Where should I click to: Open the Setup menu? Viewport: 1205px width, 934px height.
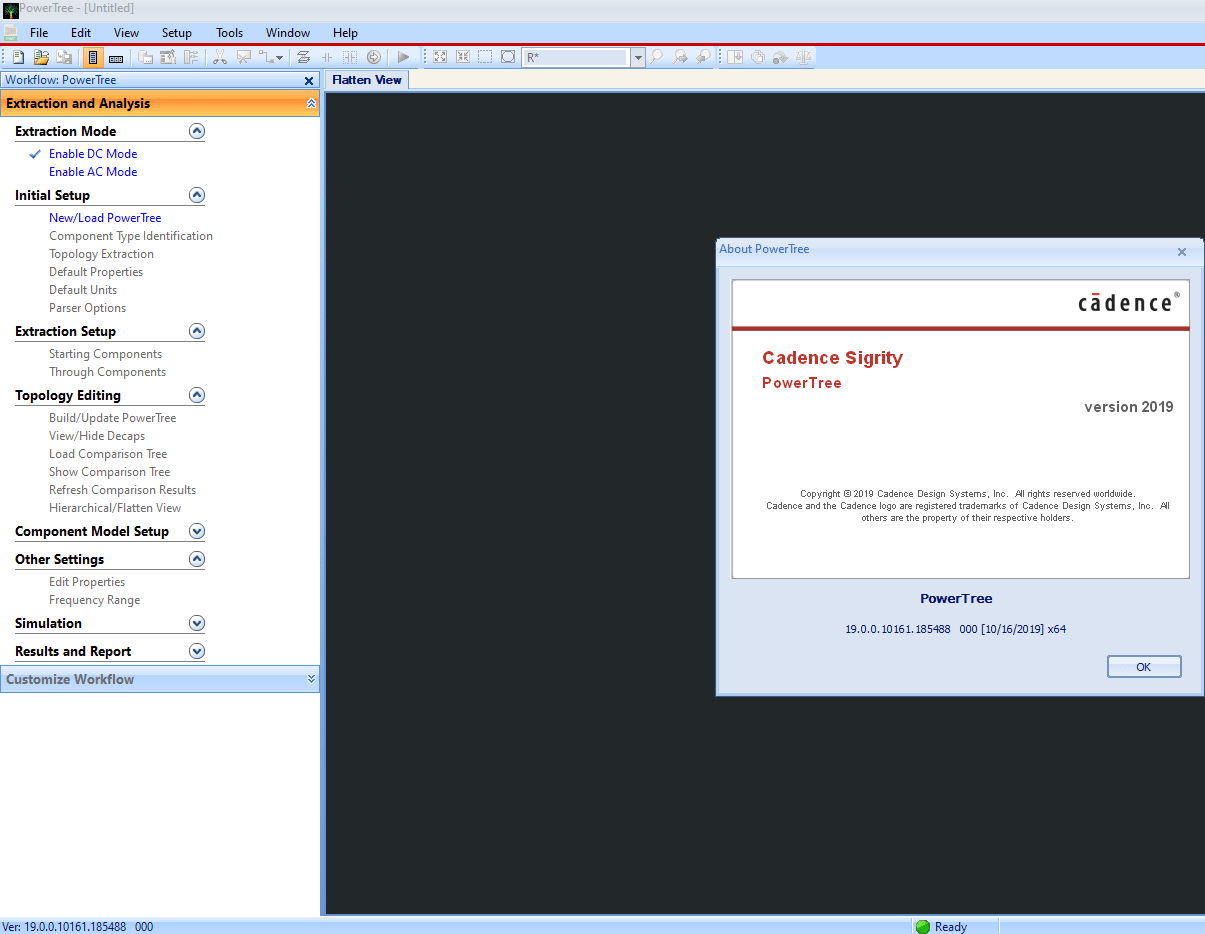(x=176, y=33)
